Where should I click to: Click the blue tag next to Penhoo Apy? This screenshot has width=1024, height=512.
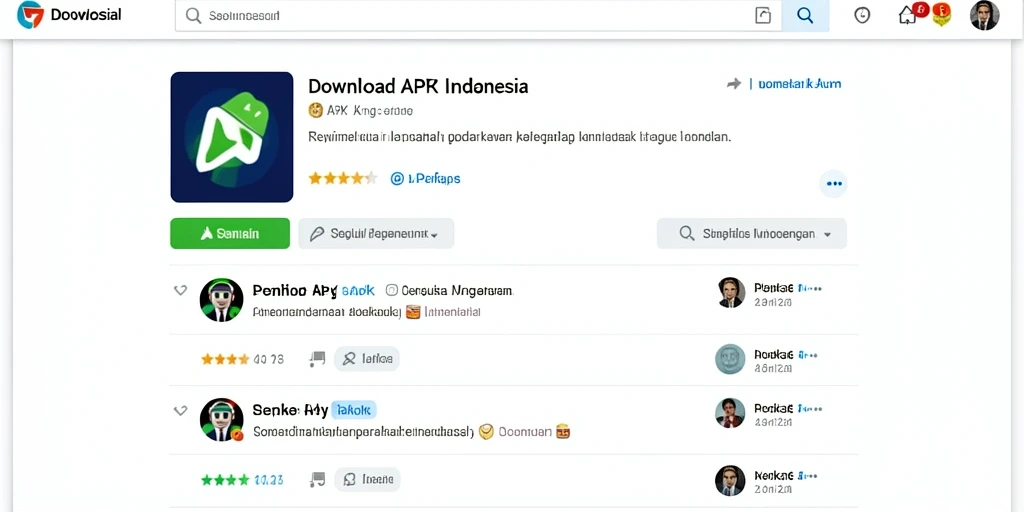(x=358, y=290)
